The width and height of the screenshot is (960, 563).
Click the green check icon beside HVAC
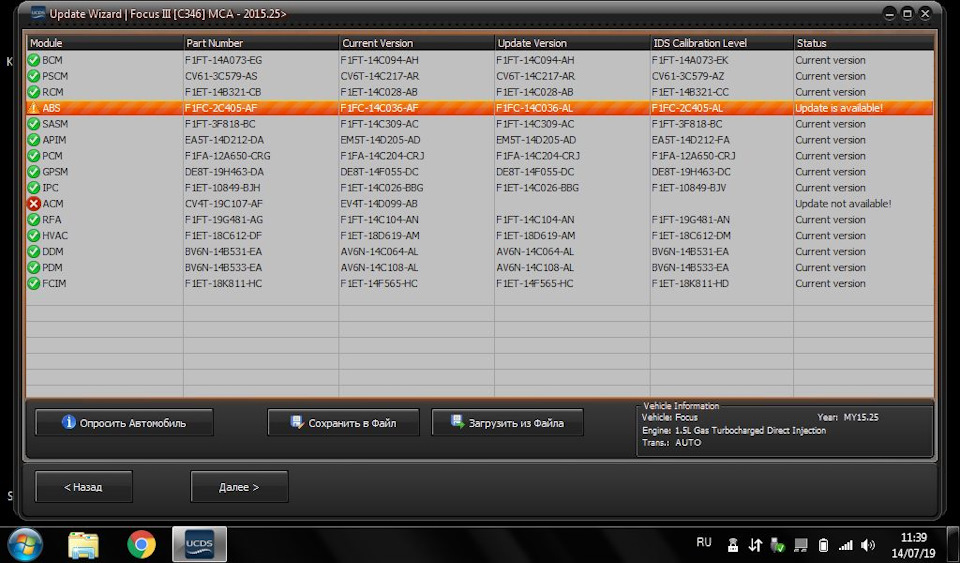34,235
